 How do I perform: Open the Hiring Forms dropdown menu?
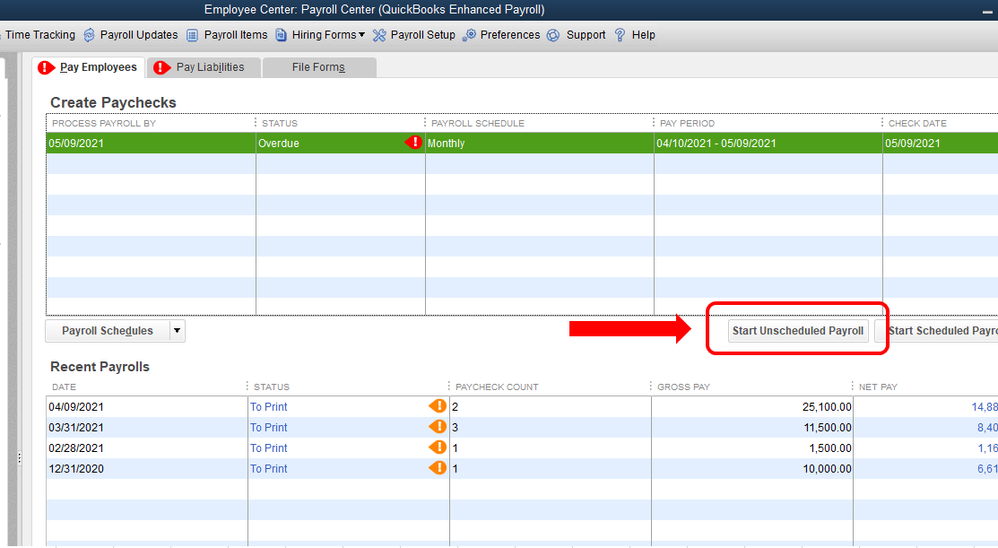point(328,35)
